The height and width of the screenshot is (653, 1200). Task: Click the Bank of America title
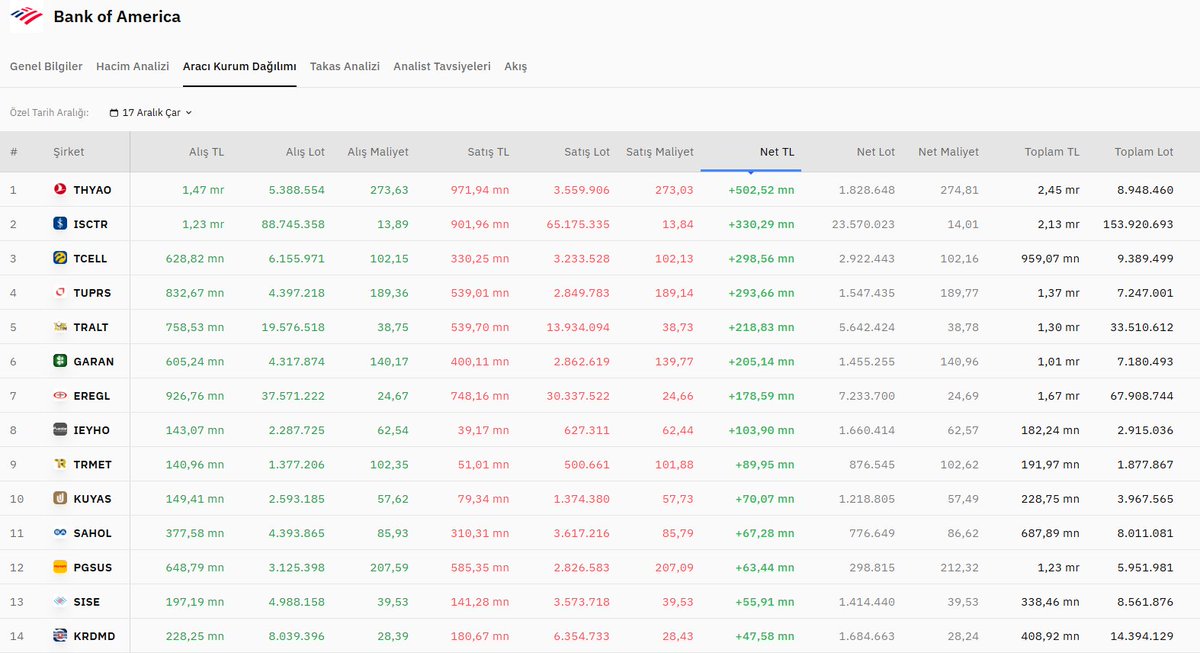point(117,17)
